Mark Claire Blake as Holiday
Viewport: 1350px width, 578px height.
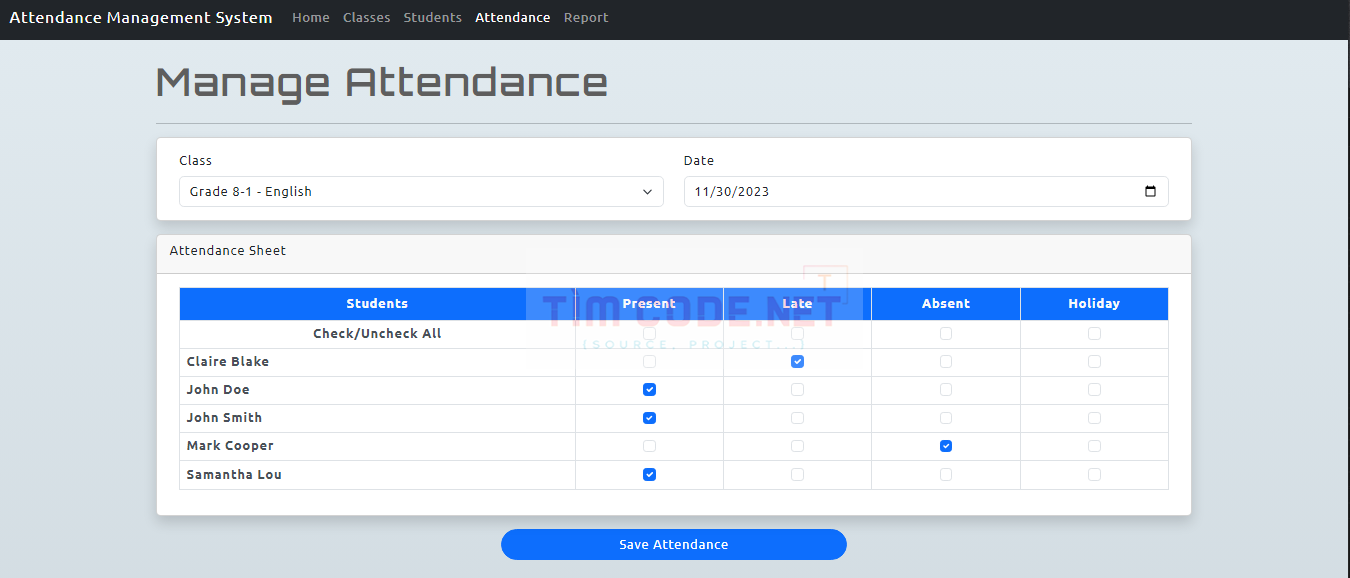pyautogui.click(x=1094, y=362)
